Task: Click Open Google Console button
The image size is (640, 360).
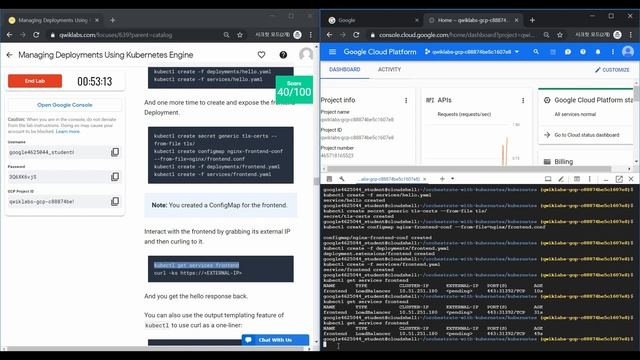Action: click(64, 105)
